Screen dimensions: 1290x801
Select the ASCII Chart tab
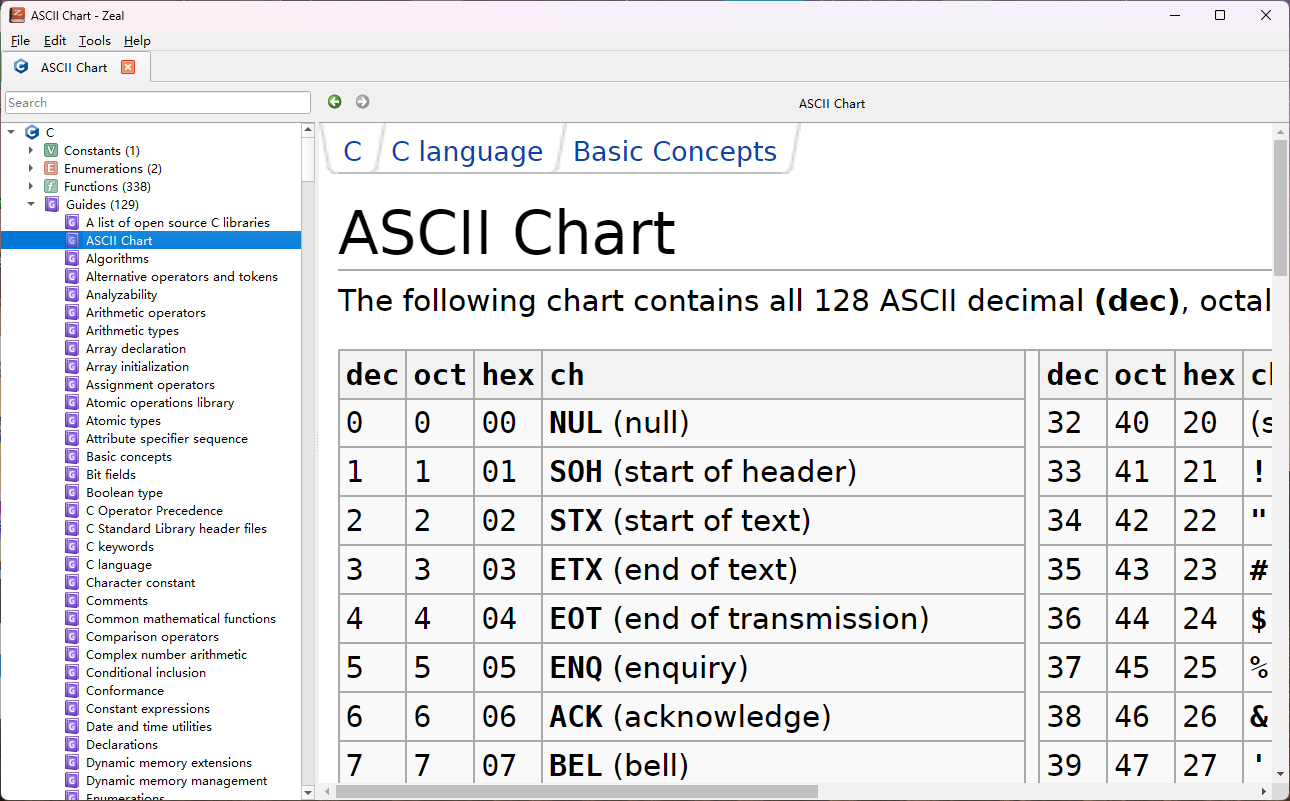click(75, 67)
